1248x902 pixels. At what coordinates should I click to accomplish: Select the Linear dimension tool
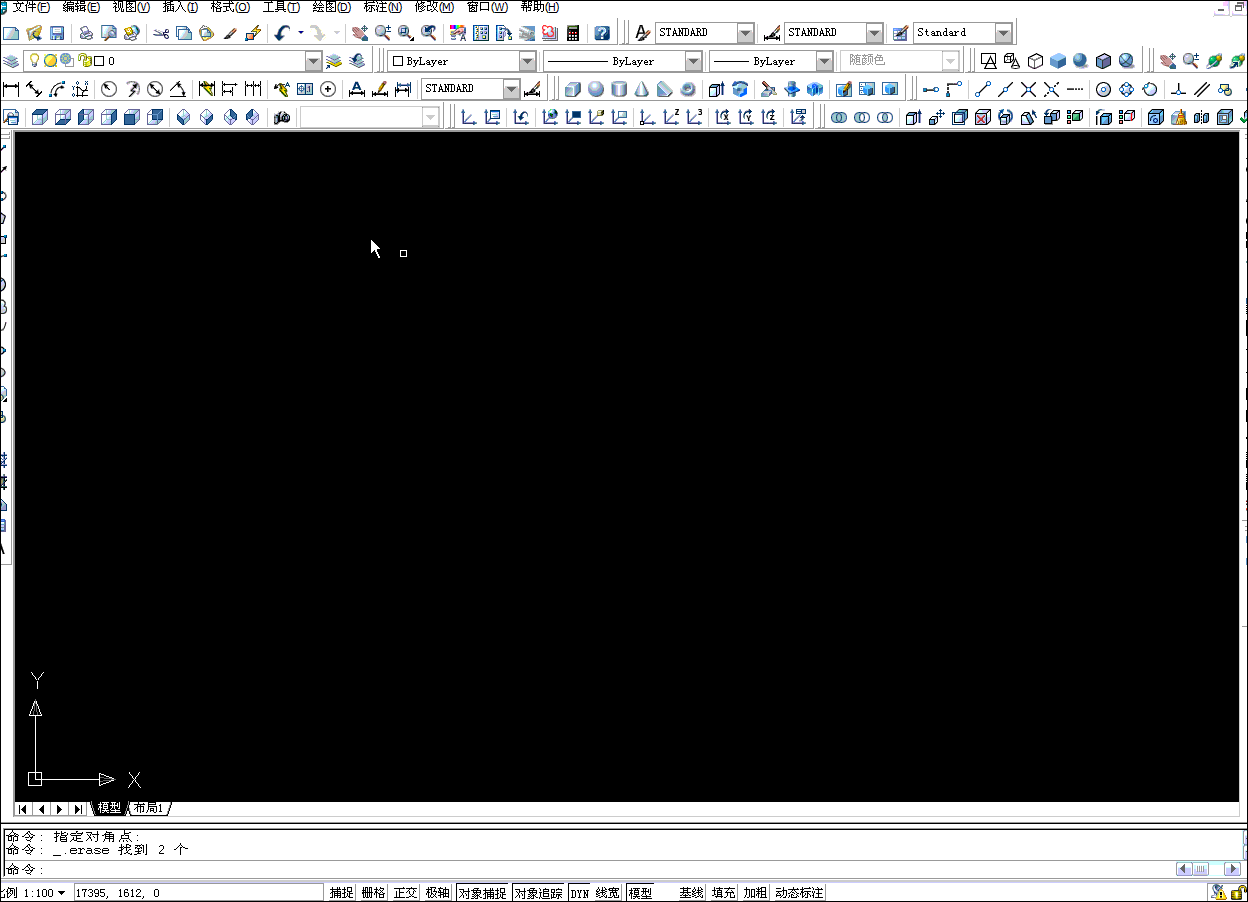click(11, 89)
